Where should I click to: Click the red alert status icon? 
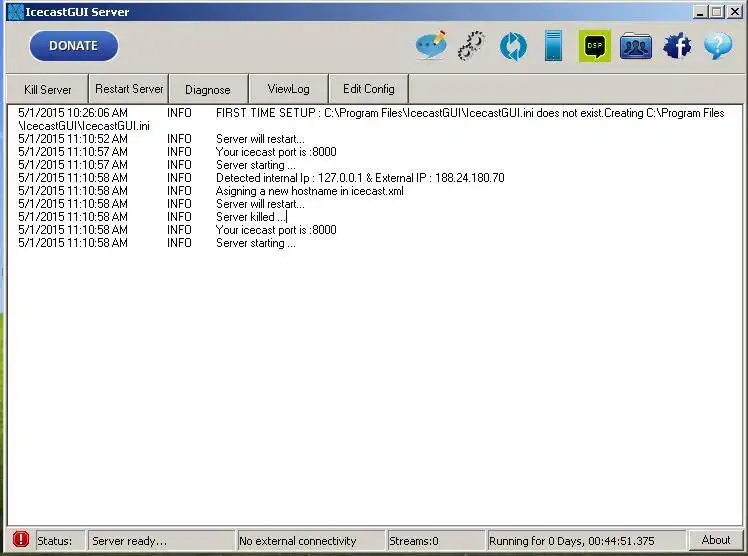[x=21, y=539]
